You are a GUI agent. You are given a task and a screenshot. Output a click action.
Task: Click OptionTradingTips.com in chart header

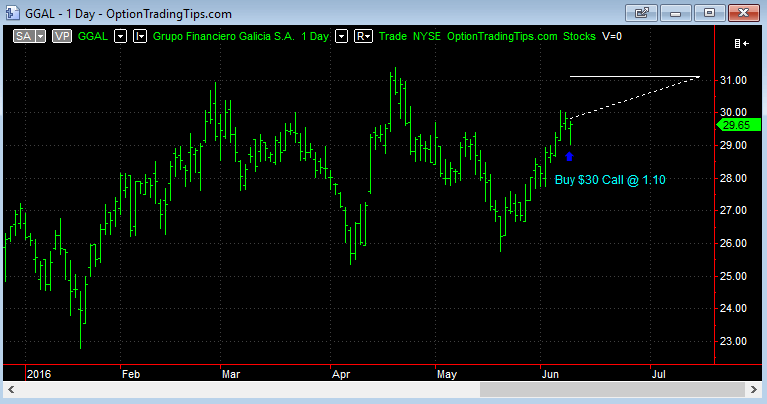[x=502, y=36]
